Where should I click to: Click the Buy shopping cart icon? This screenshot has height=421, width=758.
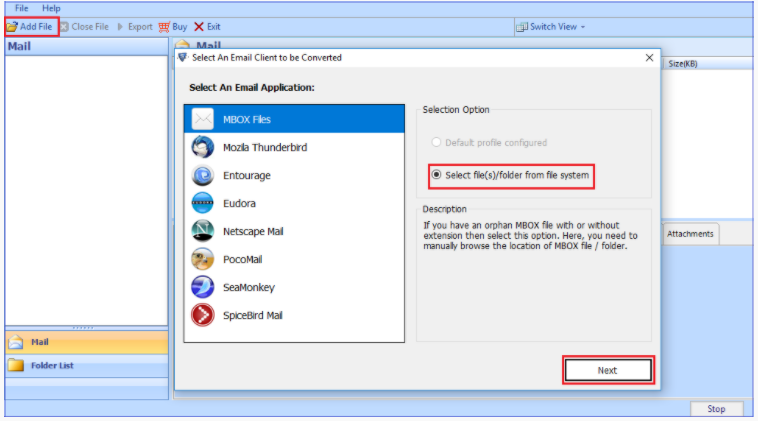point(164,27)
